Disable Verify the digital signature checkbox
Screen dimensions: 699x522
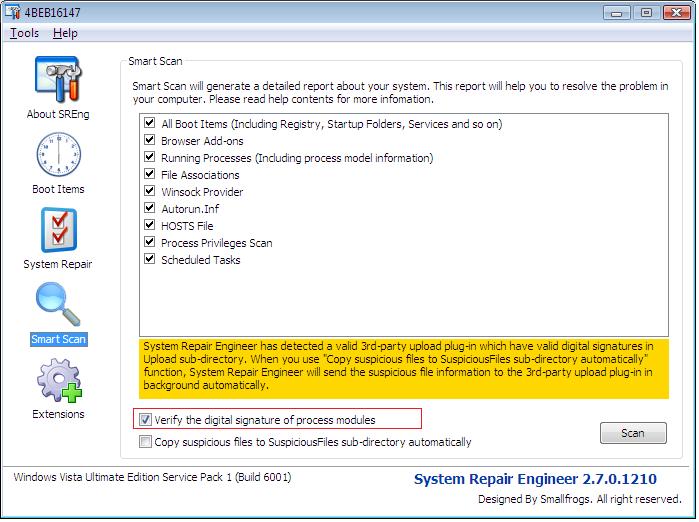tap(145, 420)
